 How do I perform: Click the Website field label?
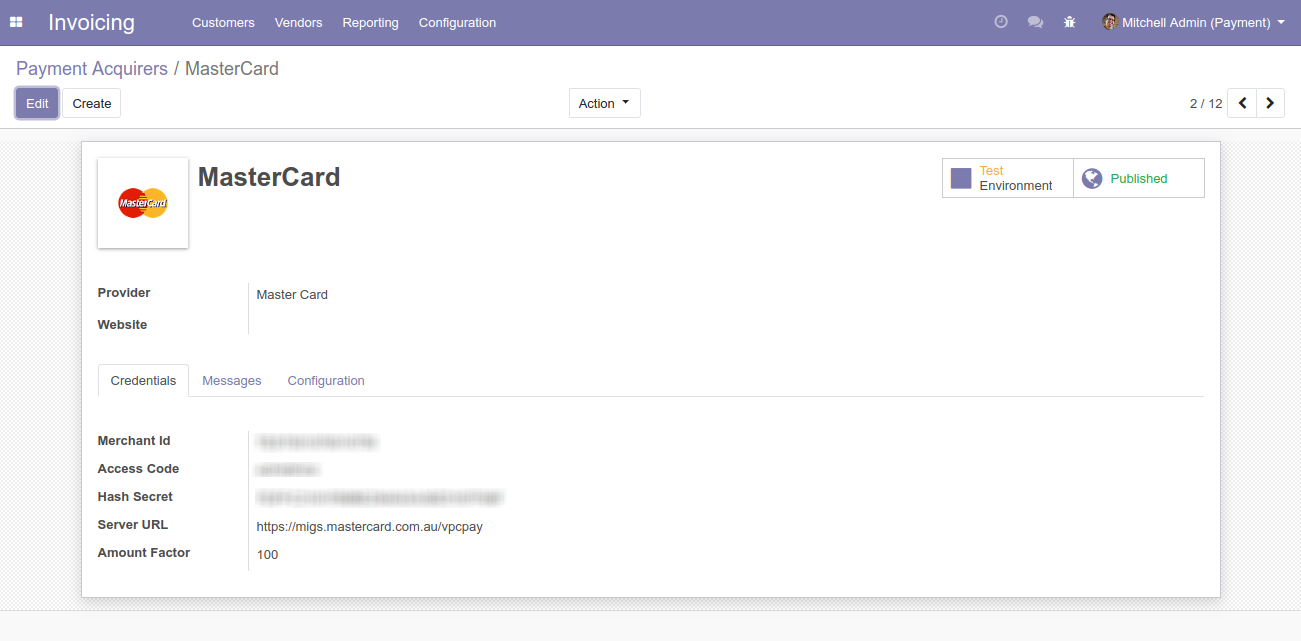pyautogui.click(x=122, y=325)
